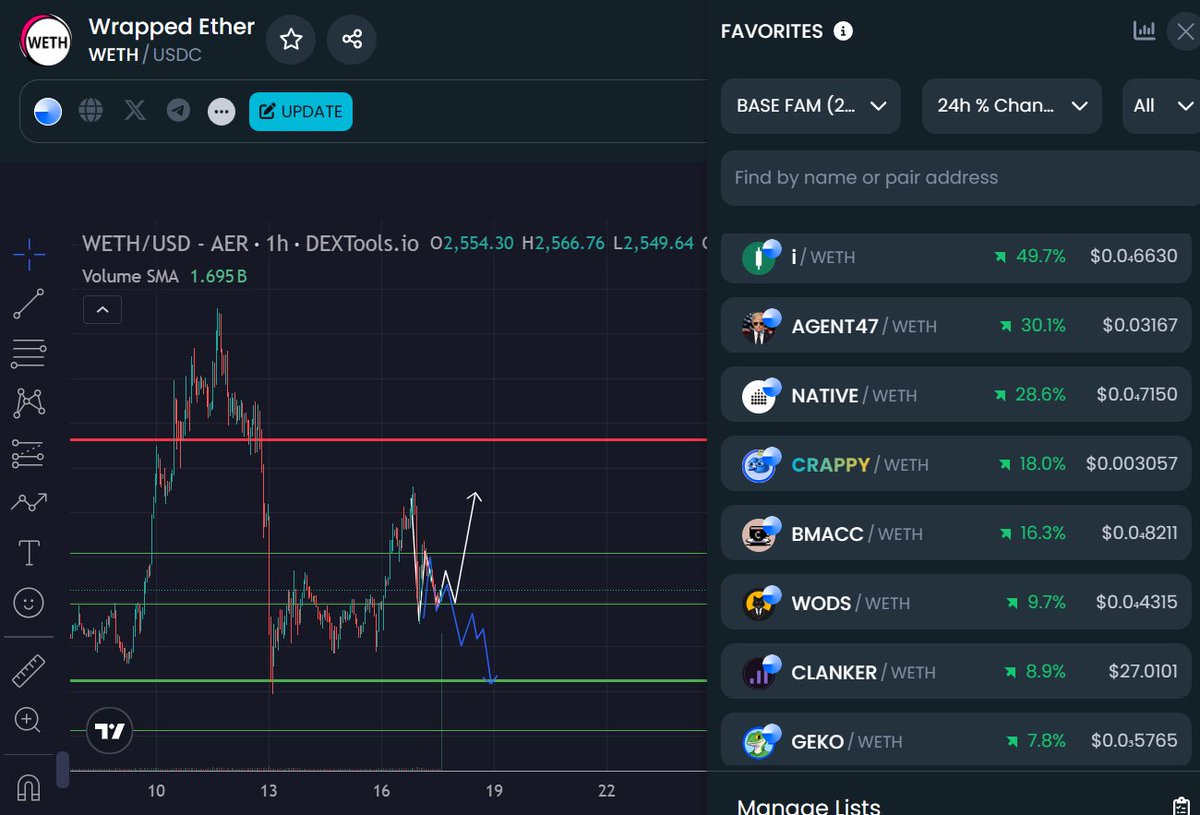Screen dimensions: 1200x815
Task: Click the WODS token avatar
Action: [759, 604]
